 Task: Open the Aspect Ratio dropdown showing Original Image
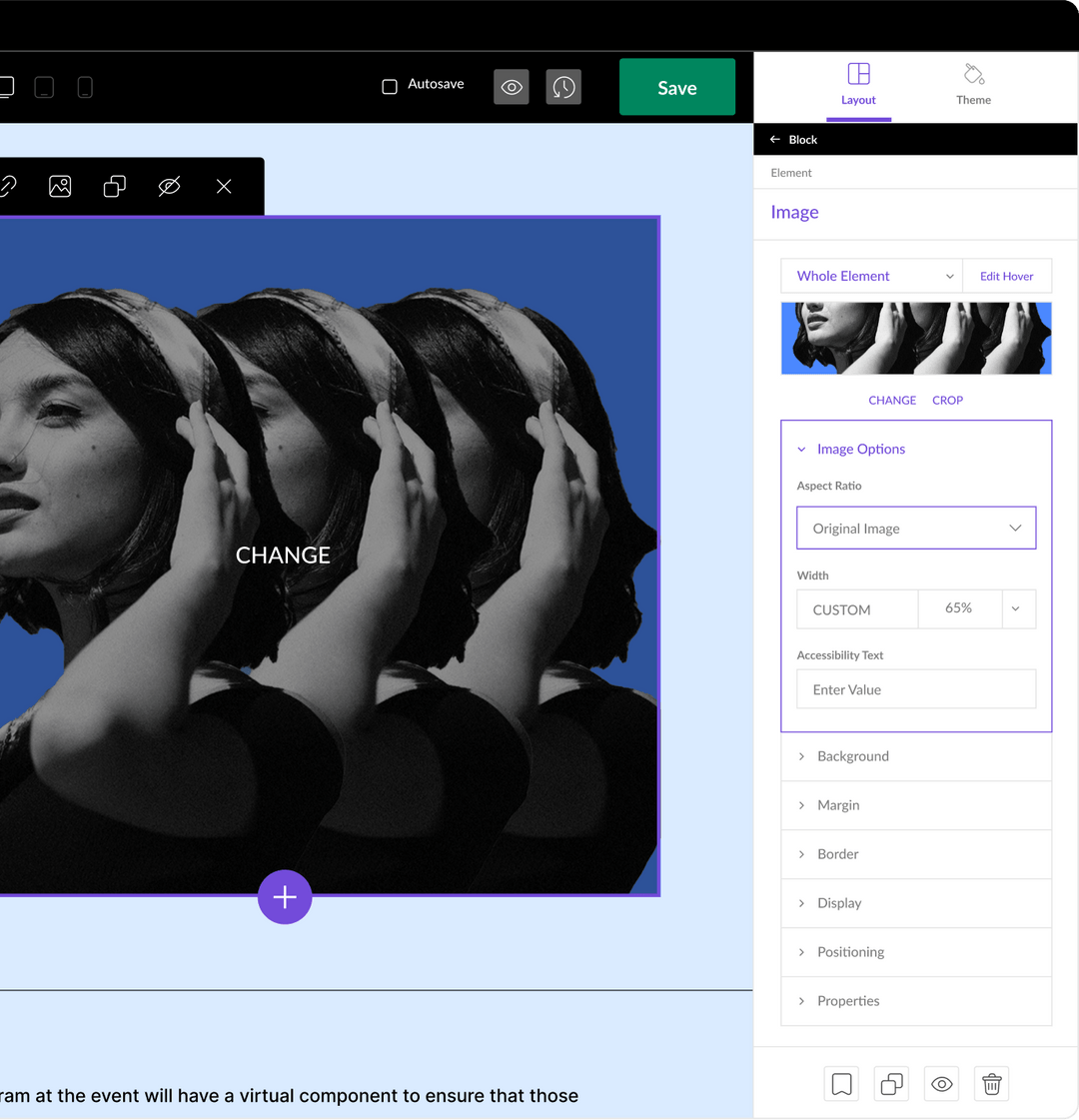[x=915, y=528]
